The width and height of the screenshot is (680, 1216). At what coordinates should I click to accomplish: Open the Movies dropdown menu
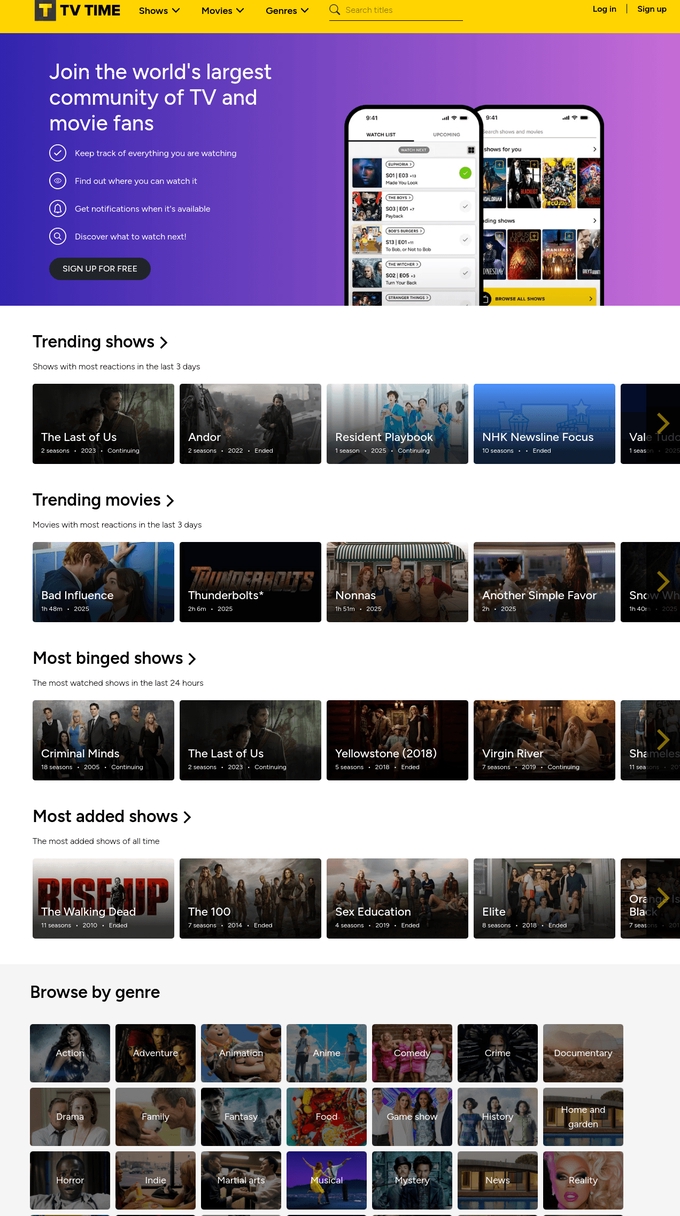click(223, 10)
